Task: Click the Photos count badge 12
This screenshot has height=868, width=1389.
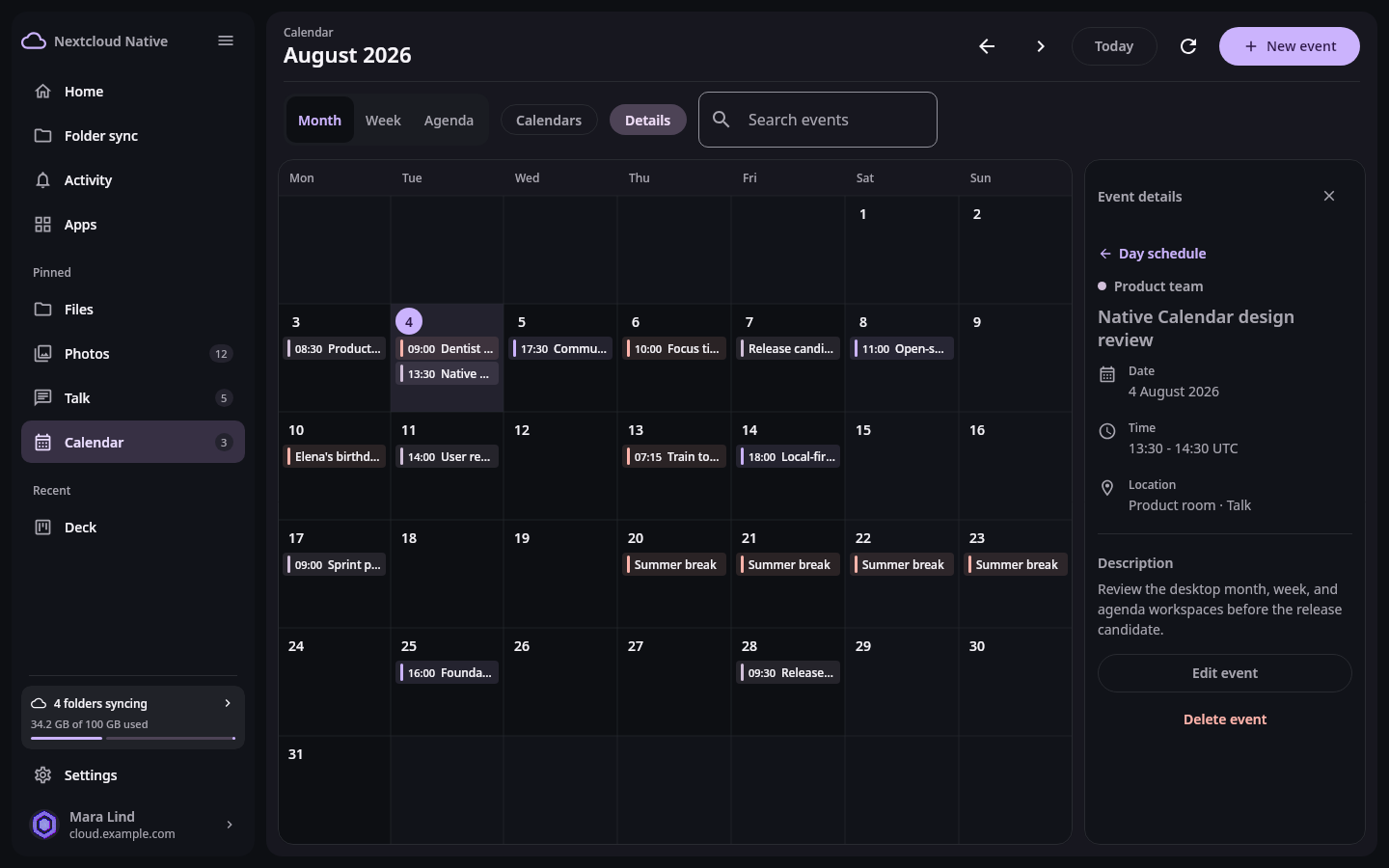Action: (x=221, y=354)
